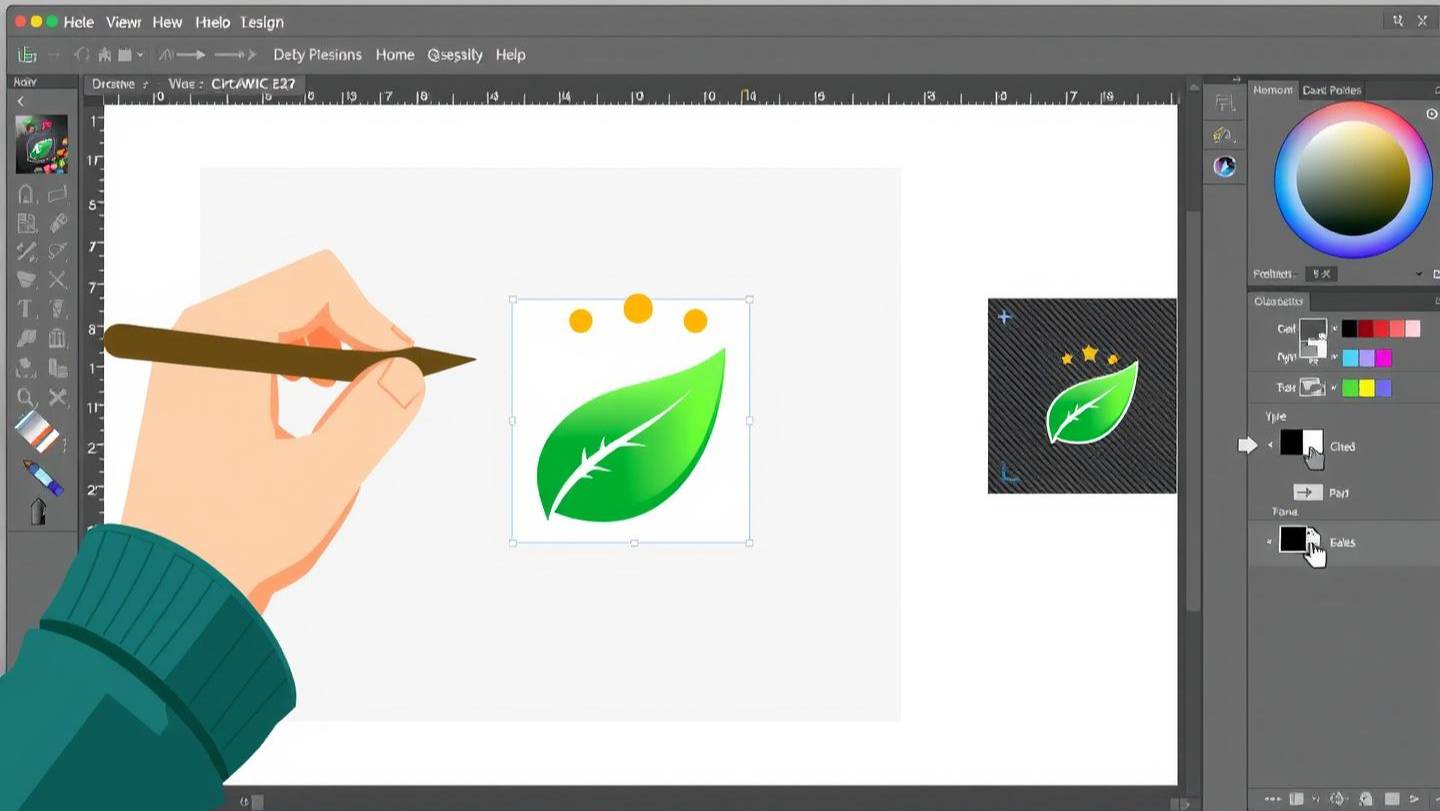Click the green grid icon in toolbar
The image size is (1440, 811).
click(28, 55)
